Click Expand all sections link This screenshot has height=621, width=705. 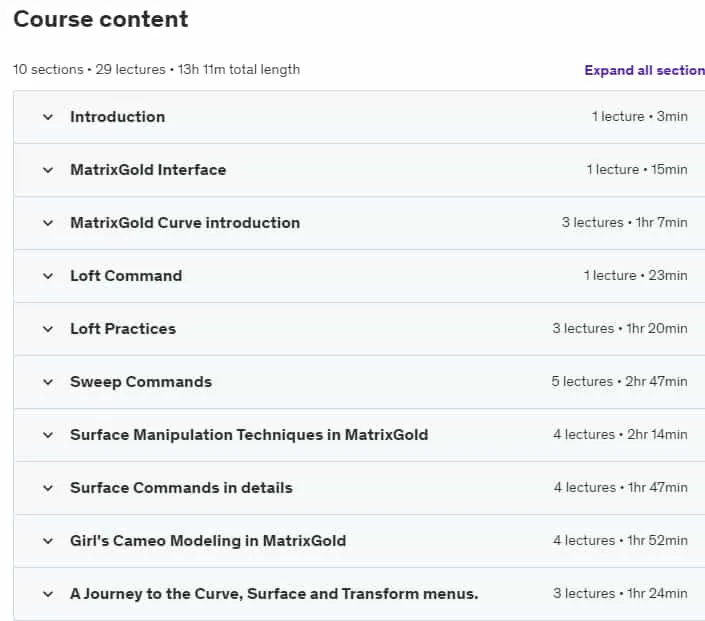pos(644,70)
